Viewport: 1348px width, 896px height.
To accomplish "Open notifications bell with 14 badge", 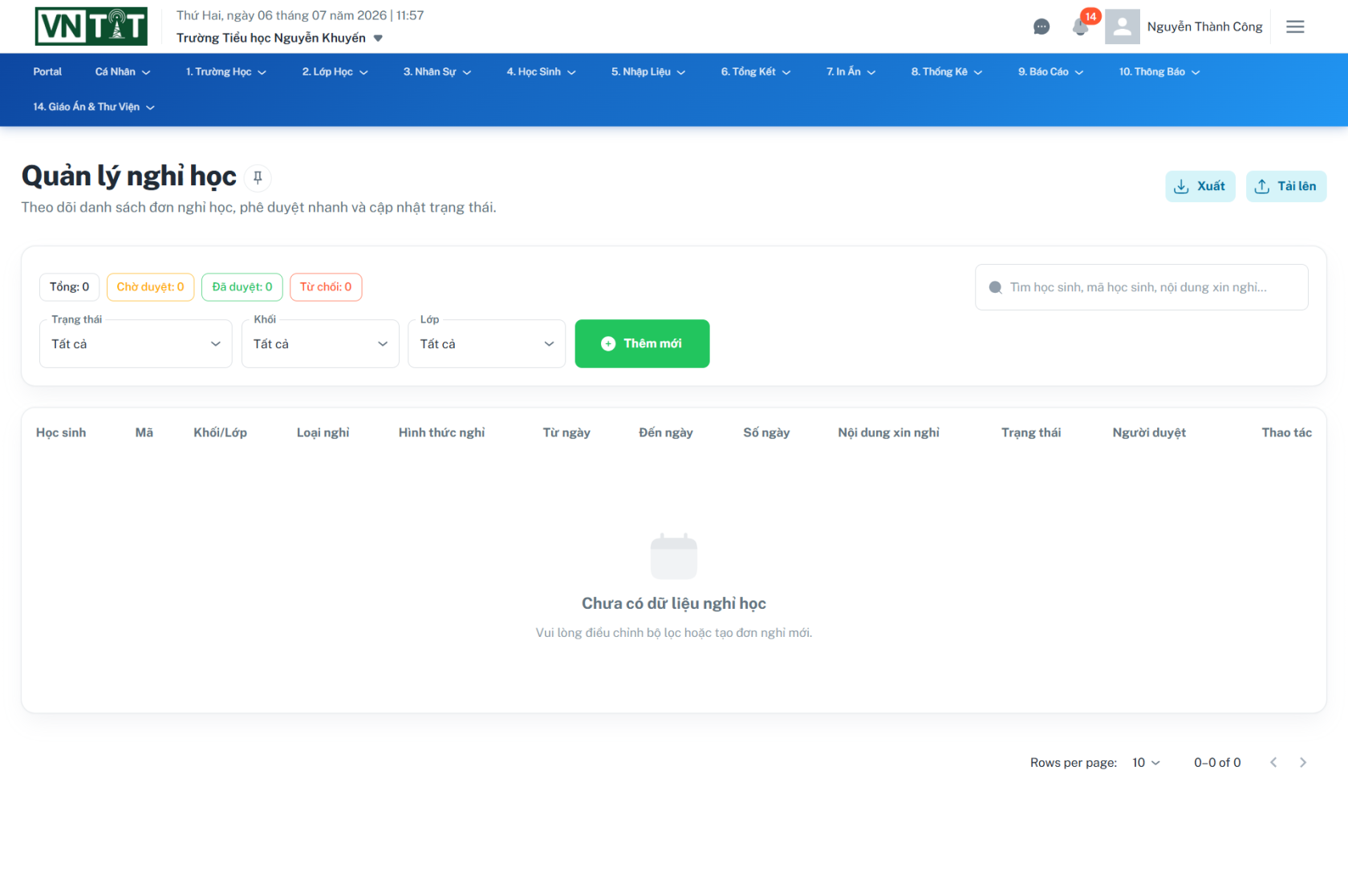I will coord(1081,27).
